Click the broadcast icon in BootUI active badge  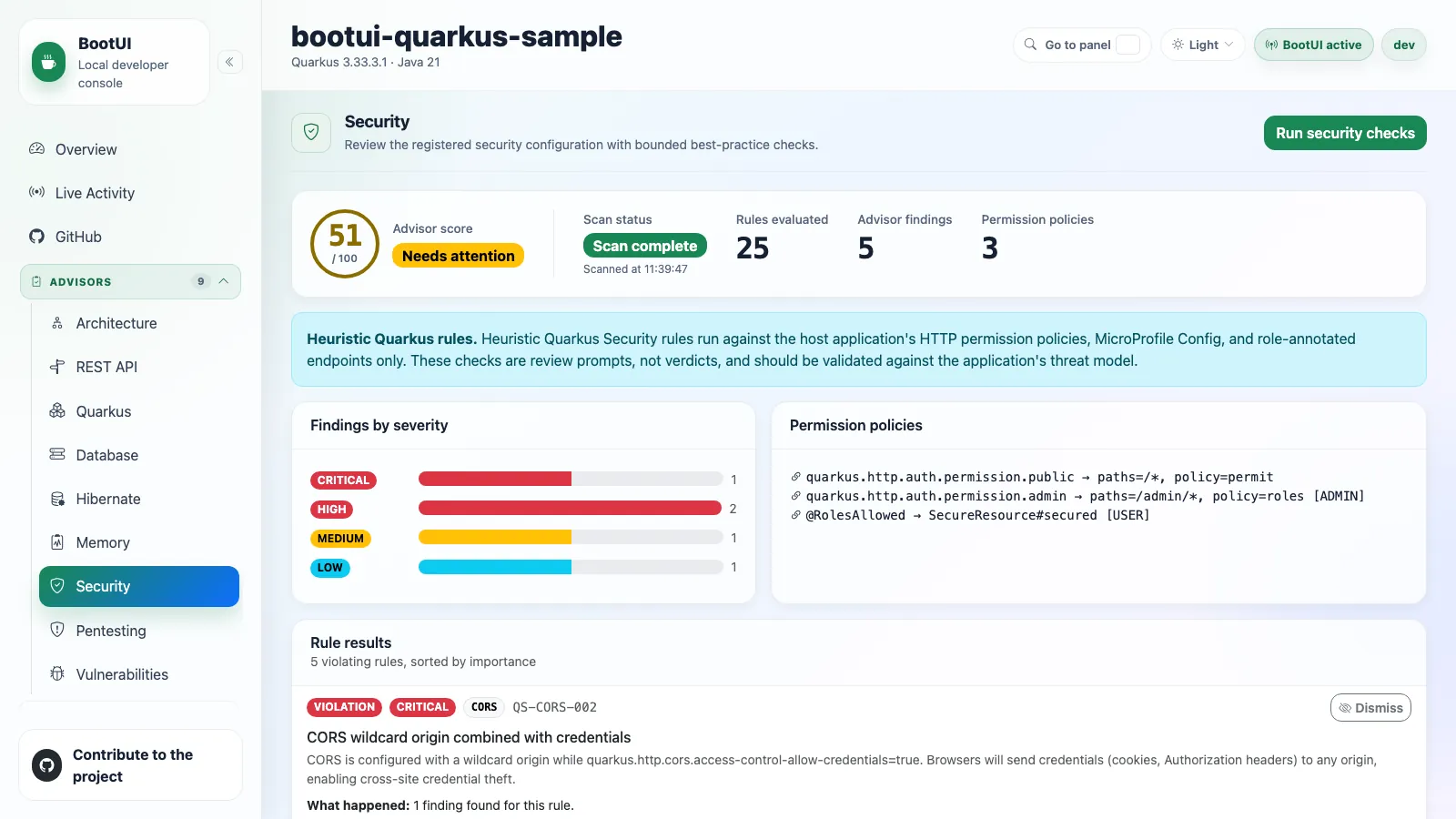click(1271, 45)
